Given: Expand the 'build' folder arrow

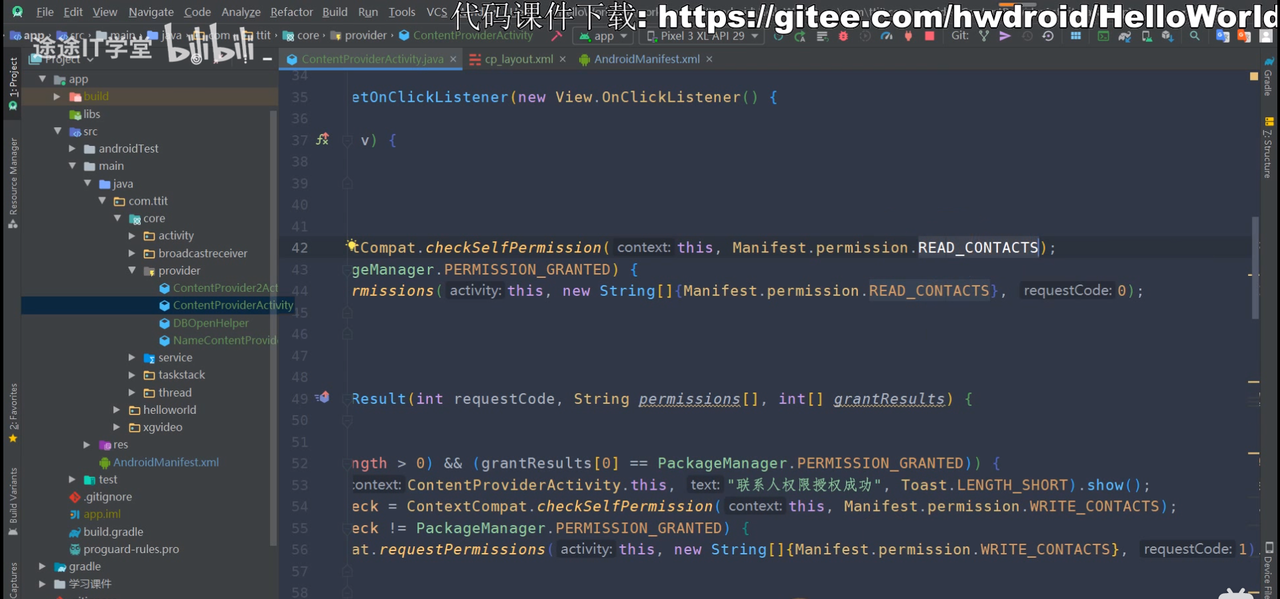Looking at the screenshot, I should 57,96.
